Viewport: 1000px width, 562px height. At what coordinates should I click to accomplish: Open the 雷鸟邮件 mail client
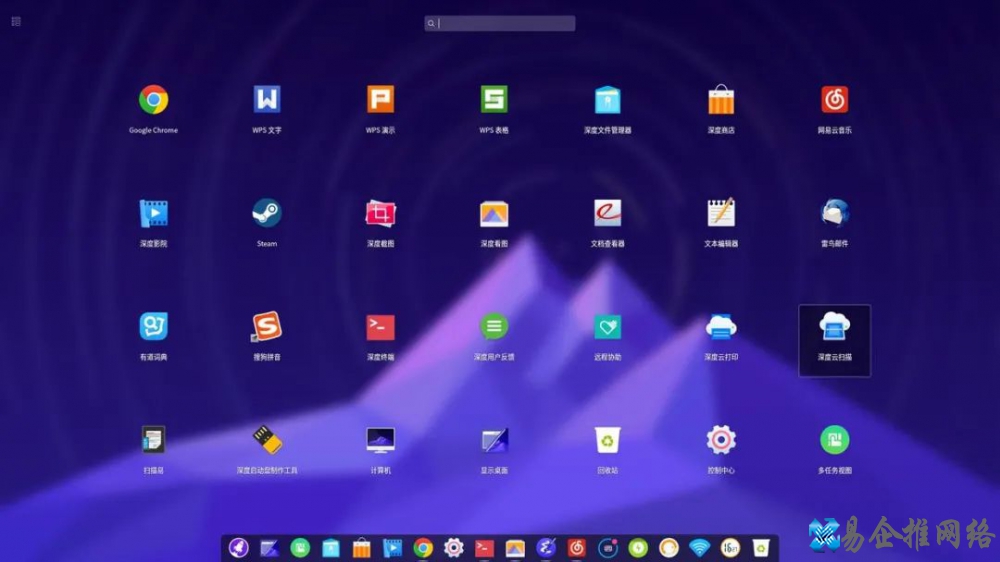click(x=834, y=213)
